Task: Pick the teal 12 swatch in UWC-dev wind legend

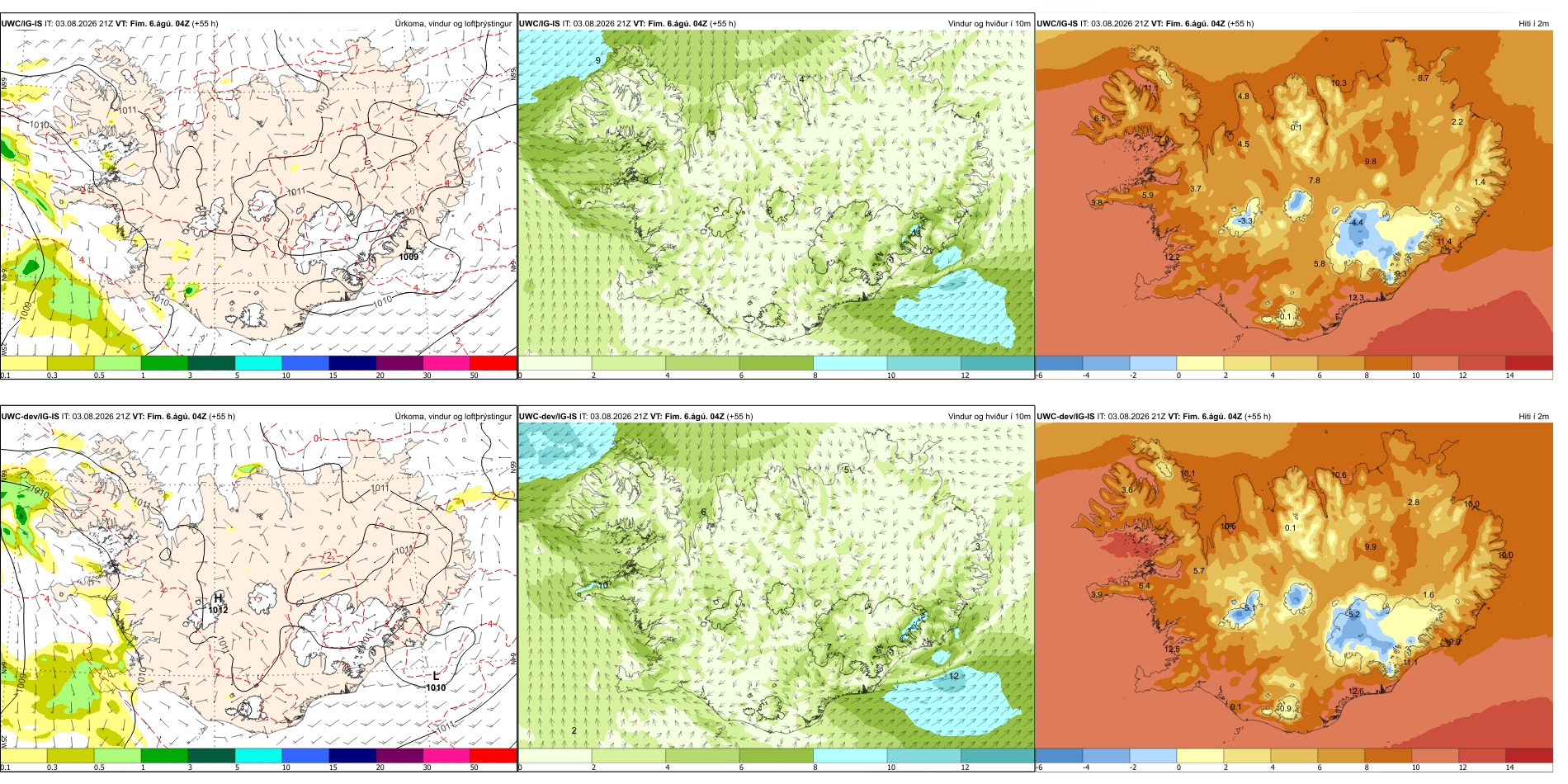Action: [x=997, y=755]
